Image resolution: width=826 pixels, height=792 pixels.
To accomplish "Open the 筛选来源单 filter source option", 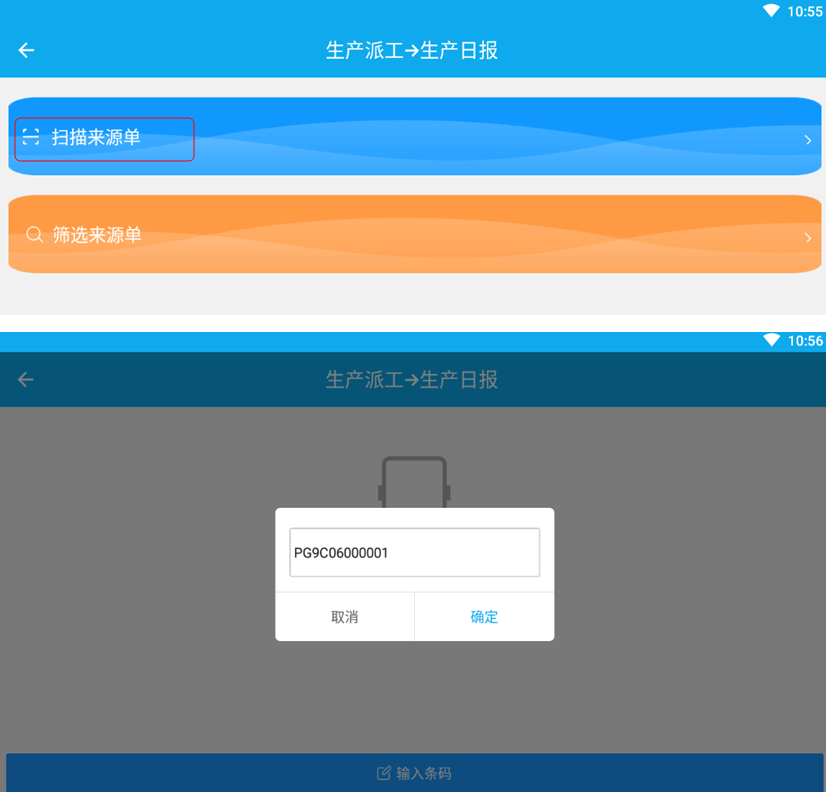I will (97, 235).
